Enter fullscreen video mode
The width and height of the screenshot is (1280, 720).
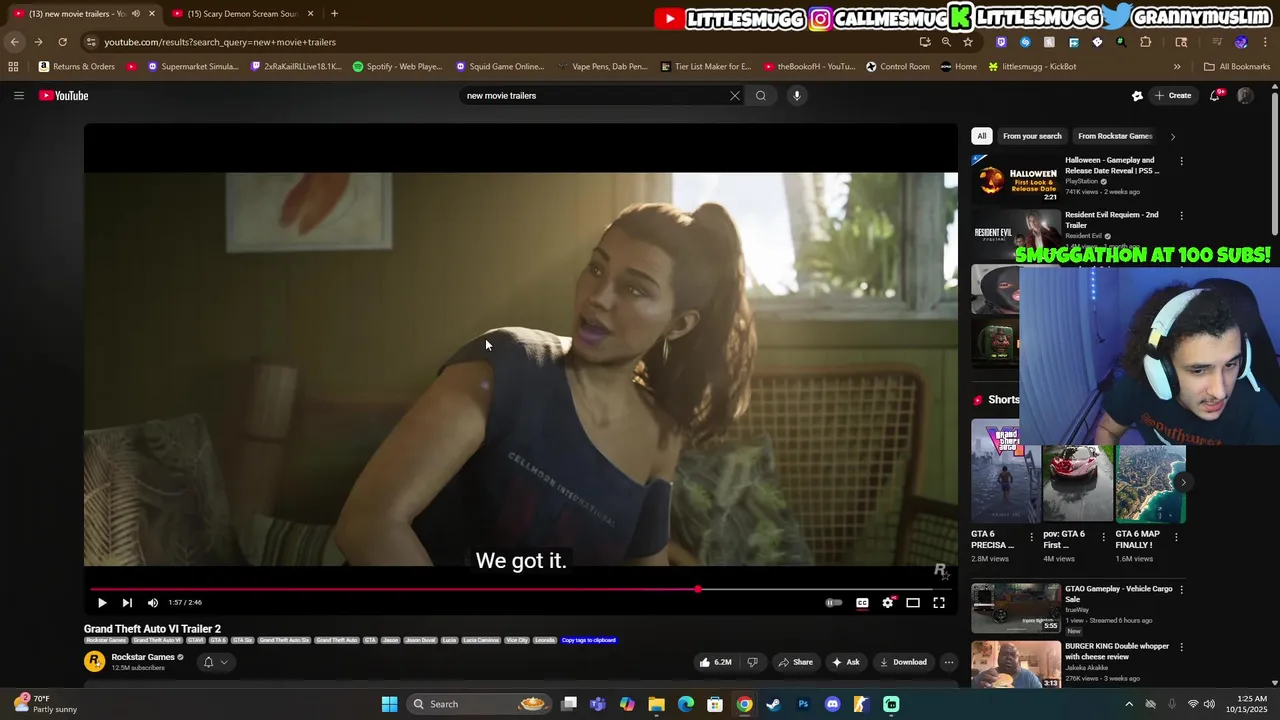pos(939,603)
